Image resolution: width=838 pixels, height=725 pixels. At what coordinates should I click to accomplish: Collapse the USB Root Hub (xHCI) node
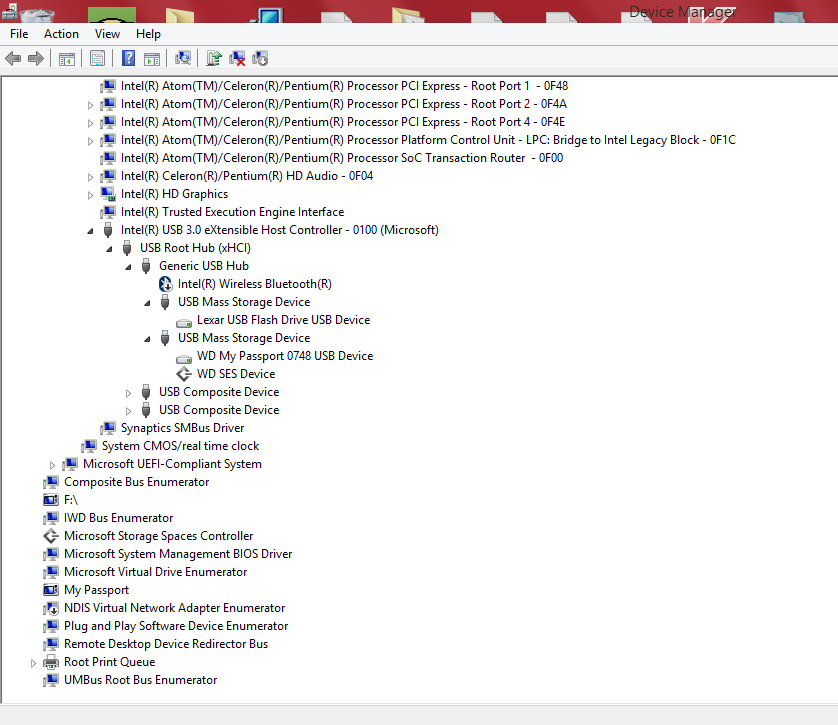110,250
